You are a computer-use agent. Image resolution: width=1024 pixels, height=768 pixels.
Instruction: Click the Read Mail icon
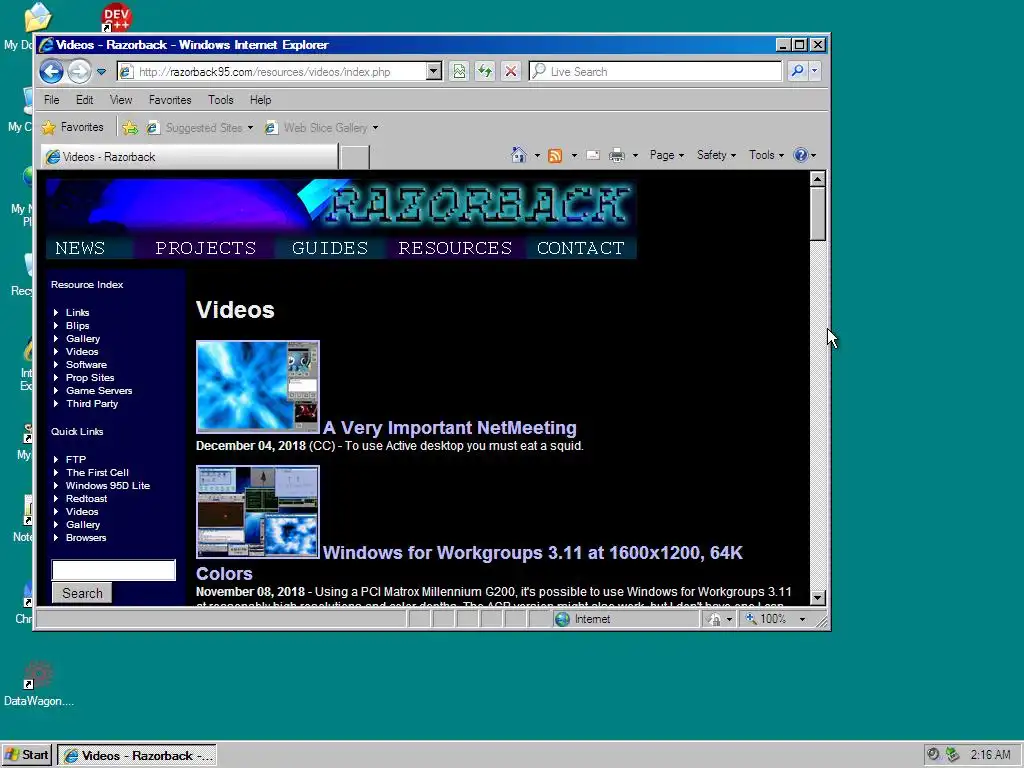click(x=593, y=155)
